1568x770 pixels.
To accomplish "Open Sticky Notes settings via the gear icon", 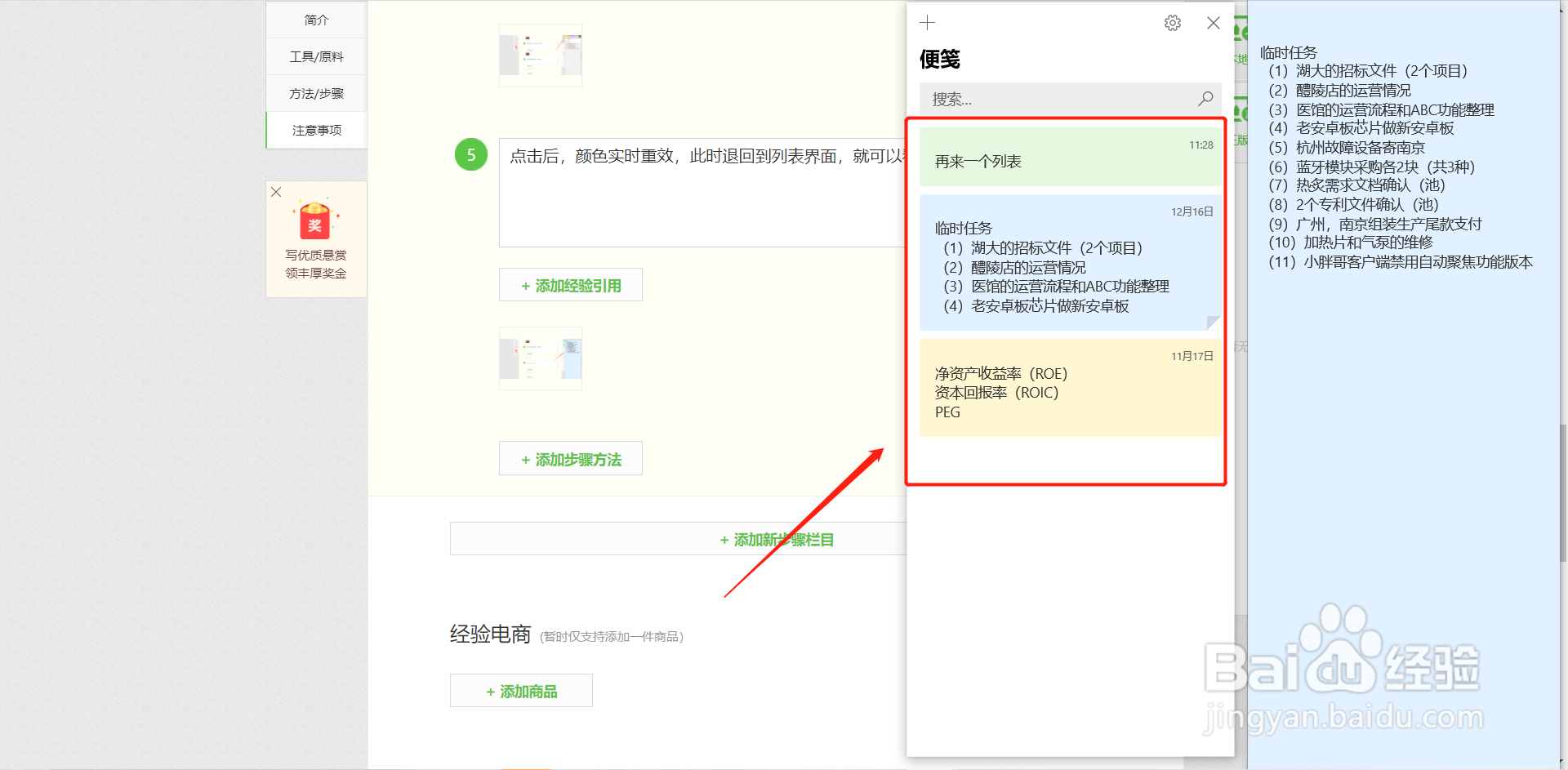I will (1173, 23).
